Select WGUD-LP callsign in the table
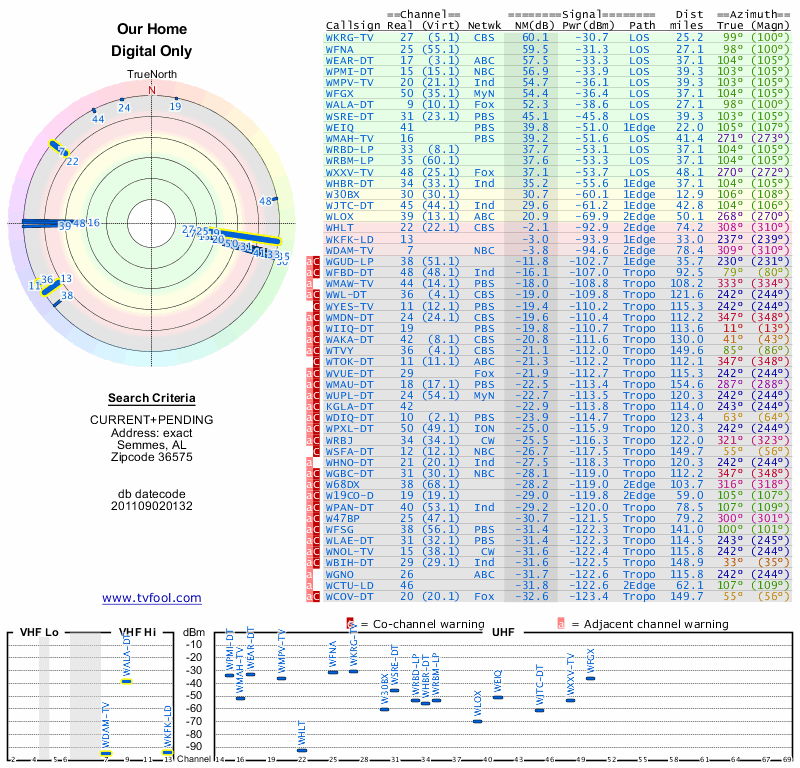Screen dimensions: 800x768 coord(349,262)
